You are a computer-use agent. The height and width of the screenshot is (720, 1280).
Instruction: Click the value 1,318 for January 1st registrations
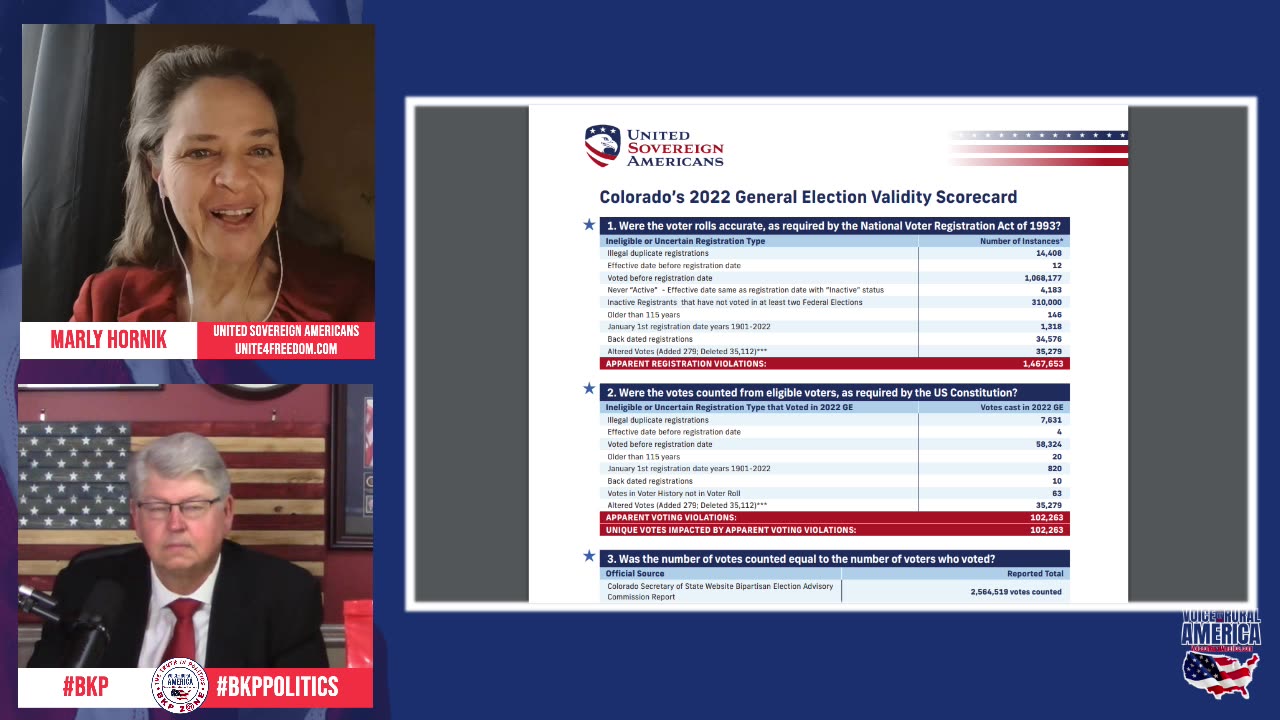[1051, 326]
